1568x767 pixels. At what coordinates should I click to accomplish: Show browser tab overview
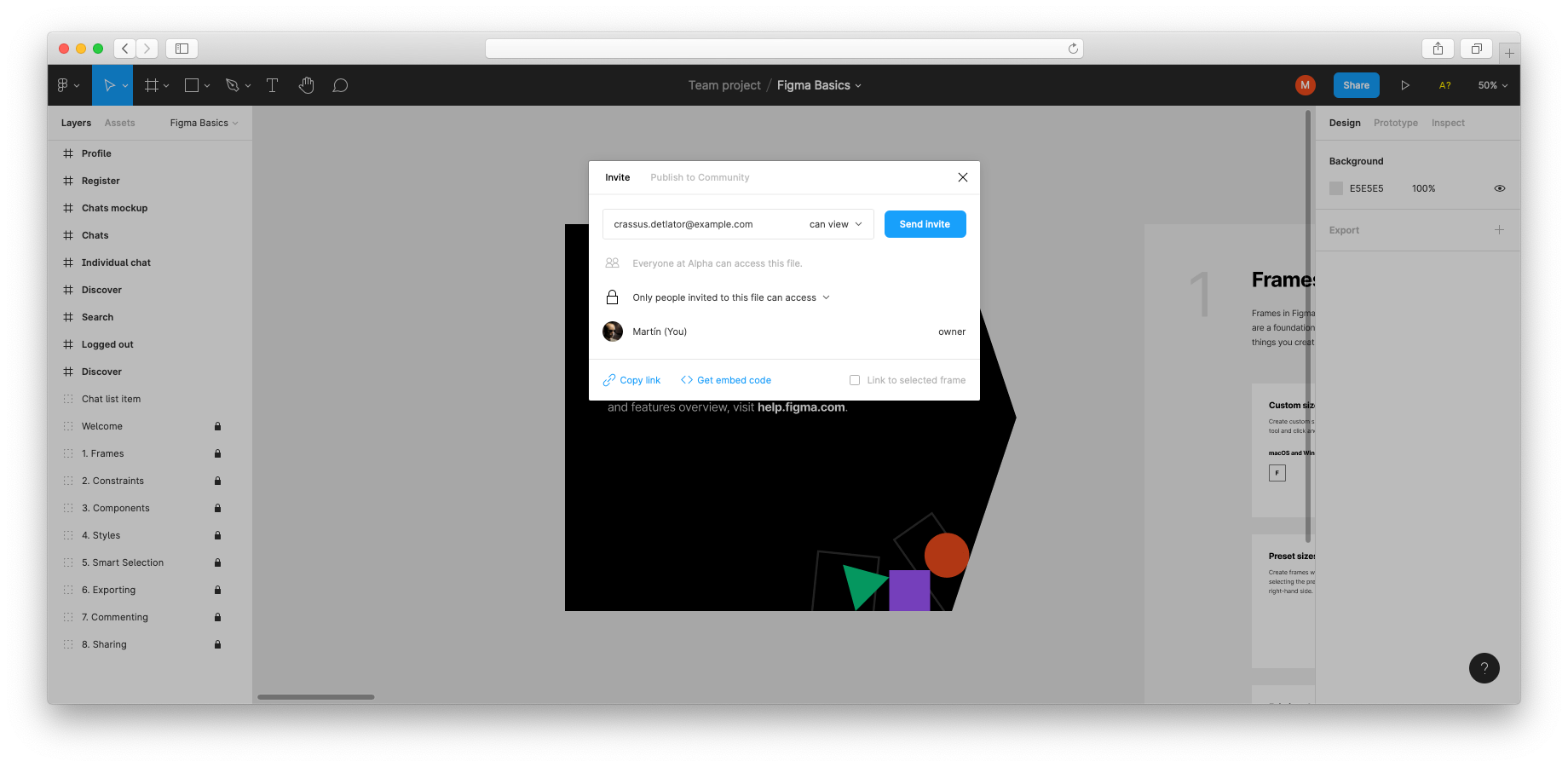tap(1477, 49)
